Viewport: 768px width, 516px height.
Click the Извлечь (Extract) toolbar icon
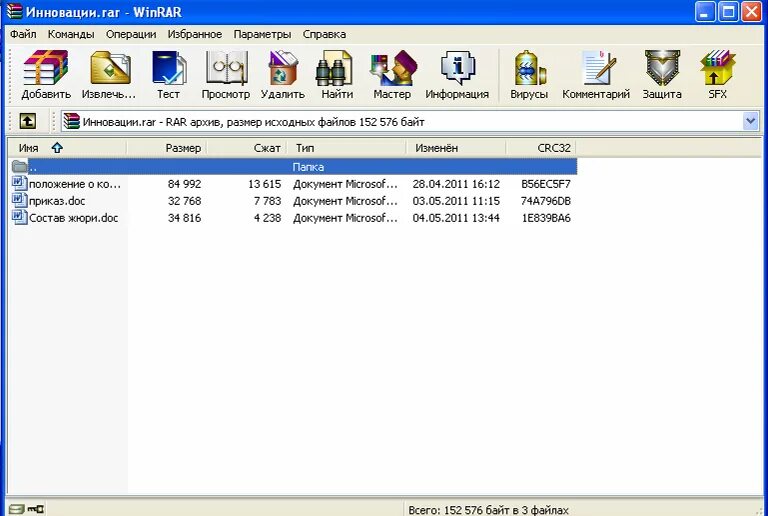[x=109, y=75]
